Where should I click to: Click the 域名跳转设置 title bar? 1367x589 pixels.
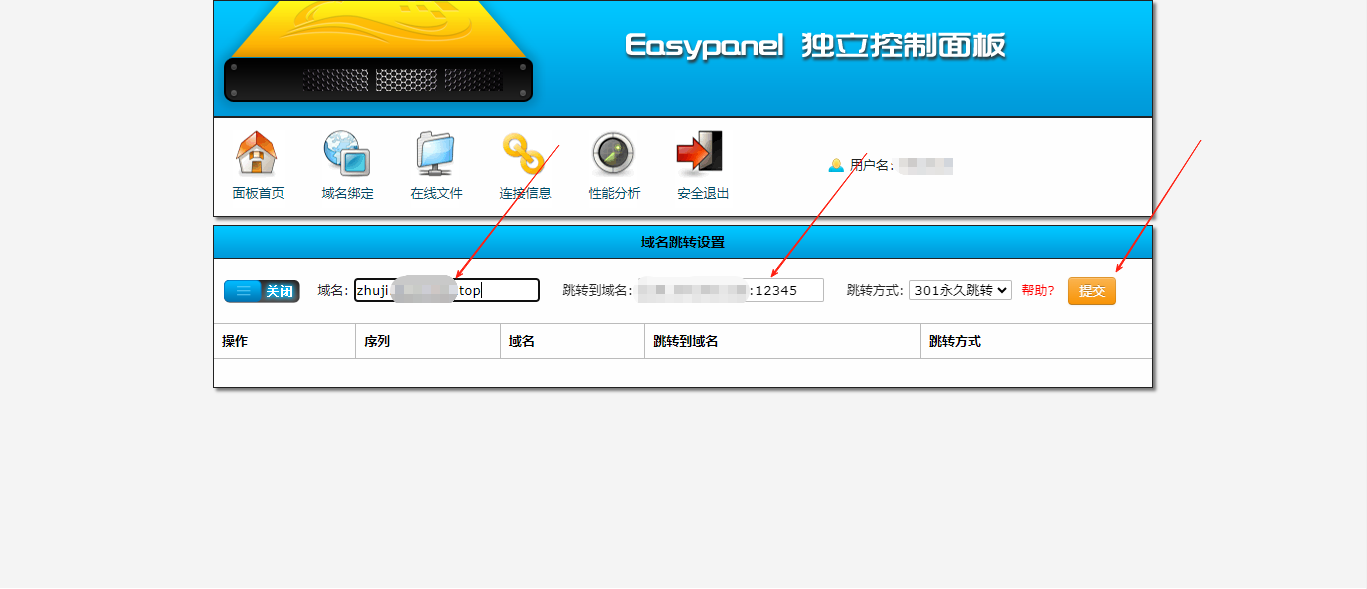tap(682, 241)
